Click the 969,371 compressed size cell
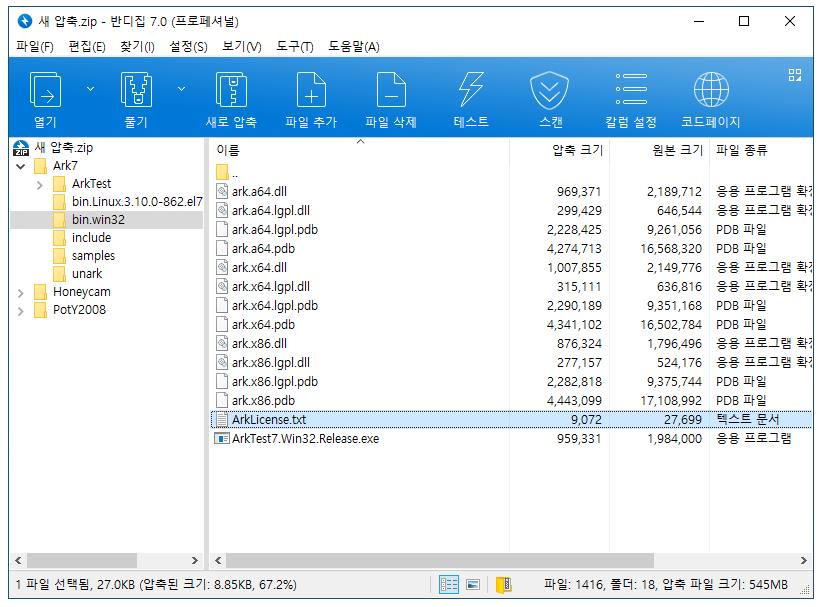The image size is (820, 607). 579,192
